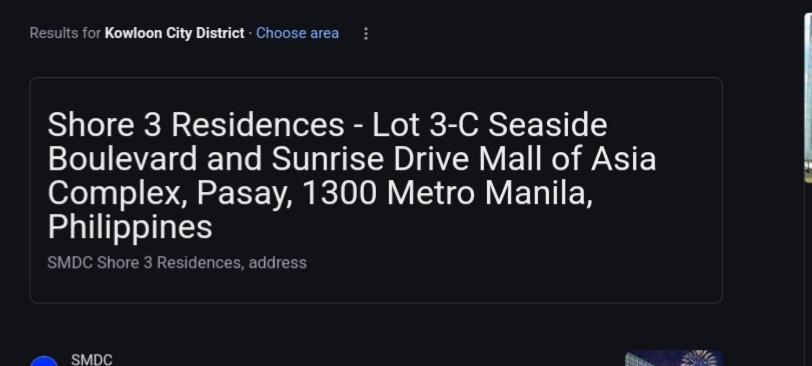Open the SMDC result site name

pos(92,360)
